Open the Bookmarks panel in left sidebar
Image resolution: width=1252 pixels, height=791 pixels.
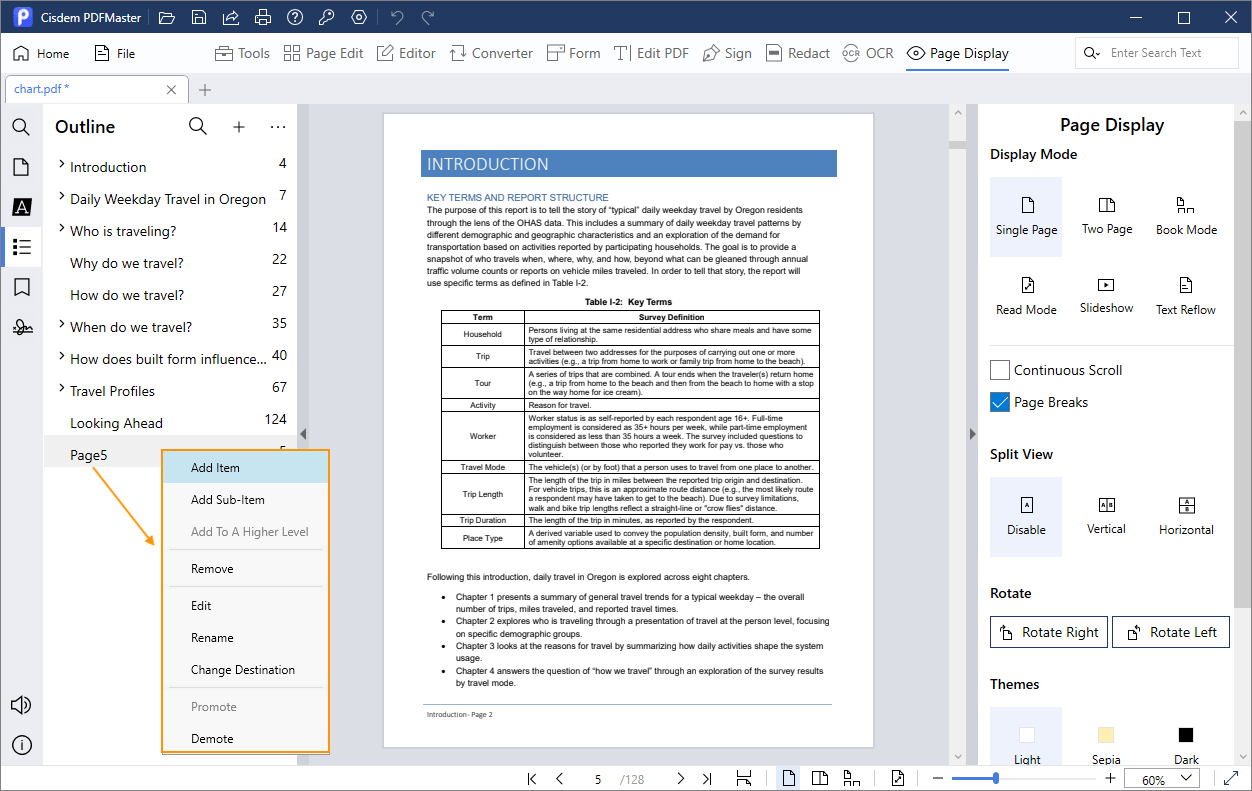point(21,287)
